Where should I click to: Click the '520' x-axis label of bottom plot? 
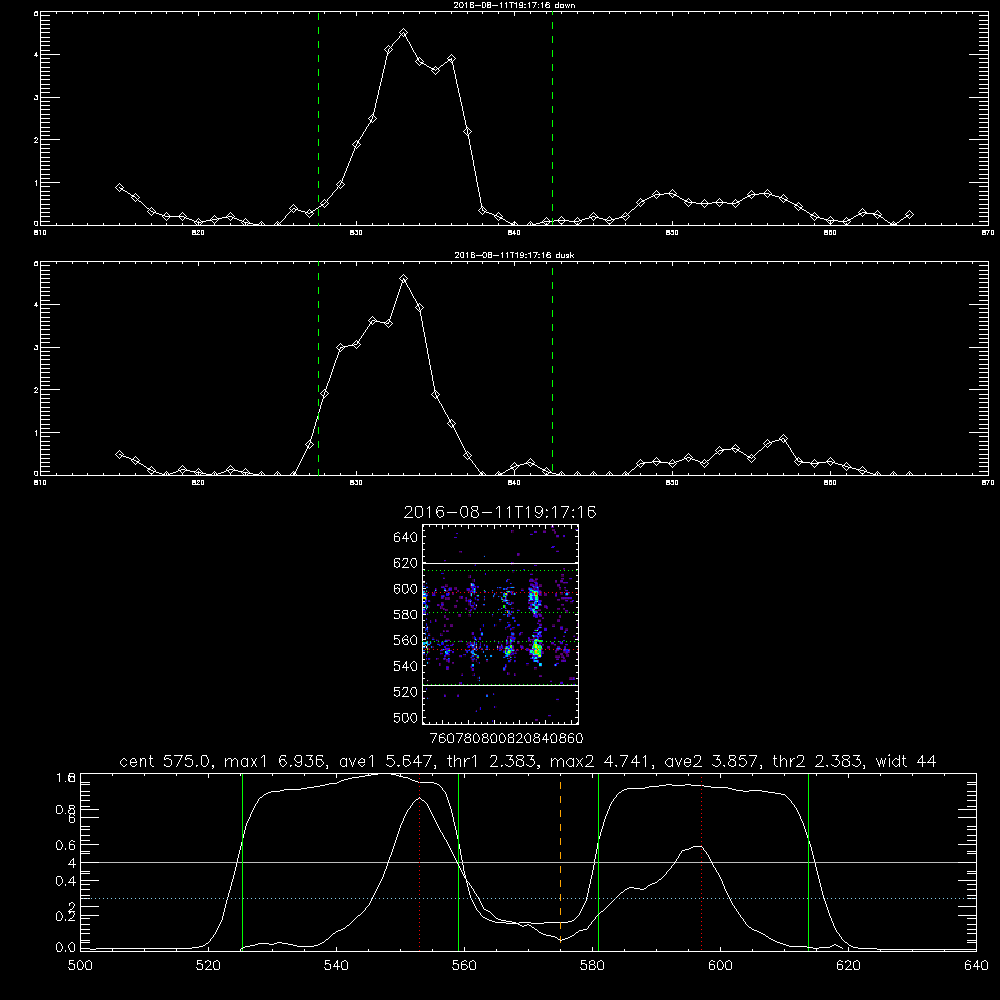point(208,966)
